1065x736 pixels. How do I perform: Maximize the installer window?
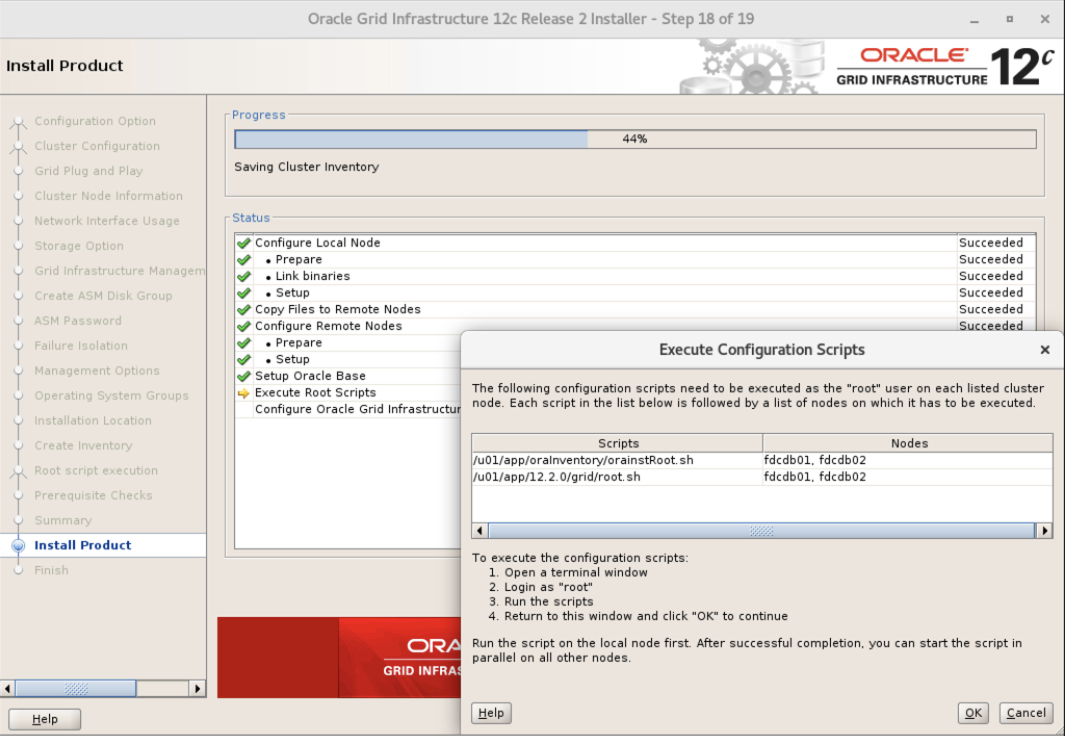click(1010, 19)
